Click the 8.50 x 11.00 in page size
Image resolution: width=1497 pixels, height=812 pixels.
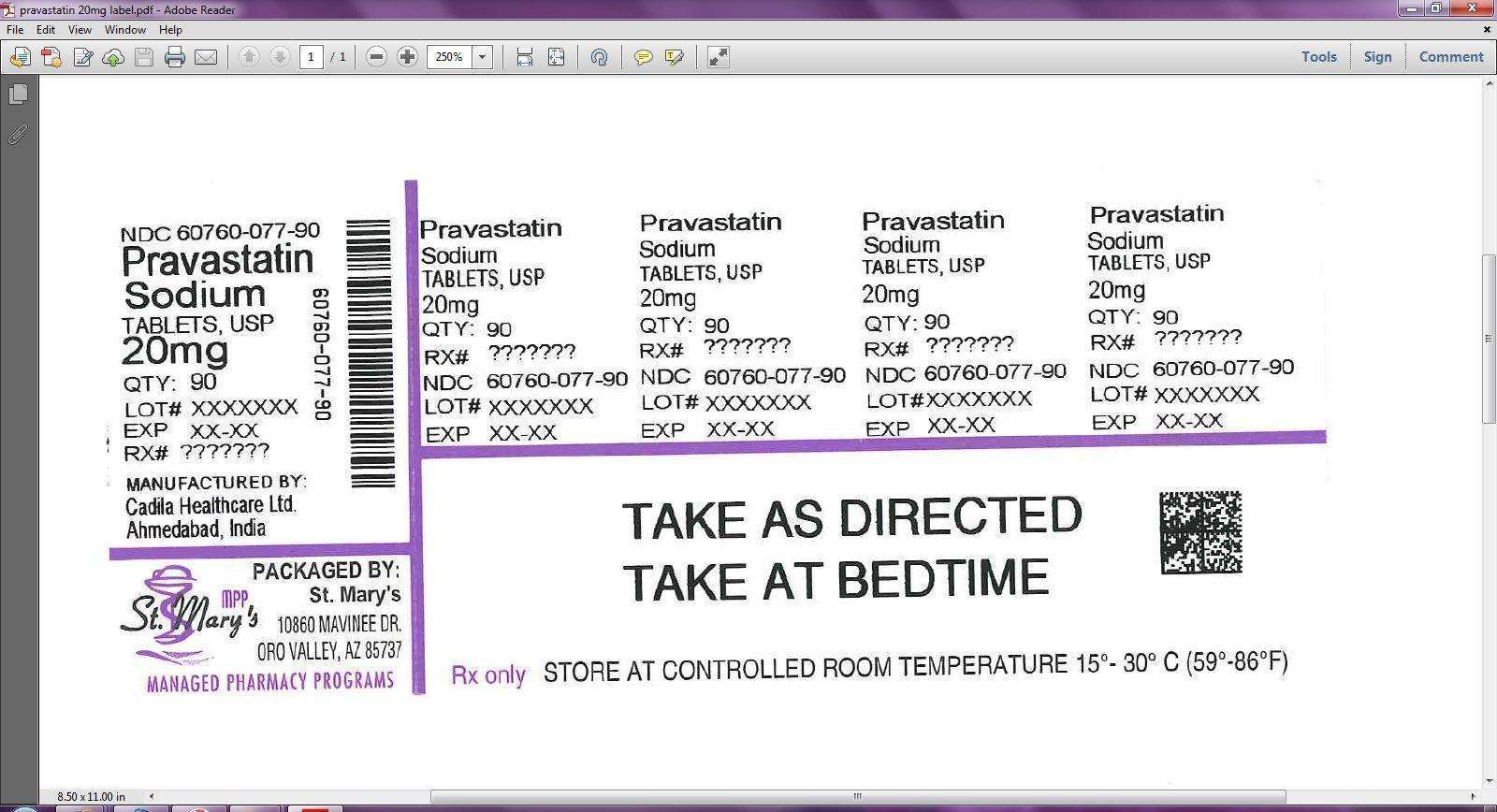[91, 797]
